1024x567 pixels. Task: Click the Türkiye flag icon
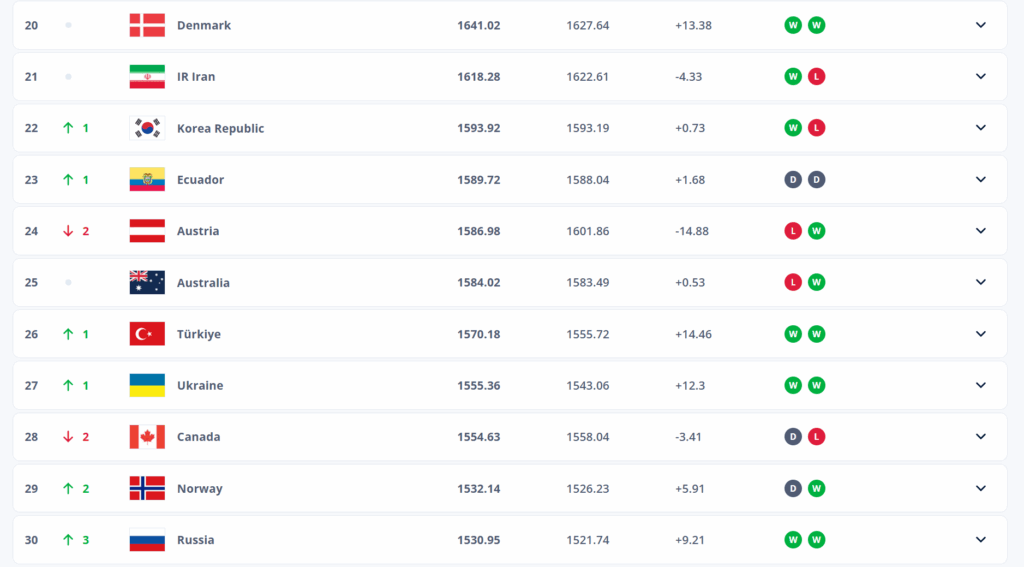pos(147,334)
